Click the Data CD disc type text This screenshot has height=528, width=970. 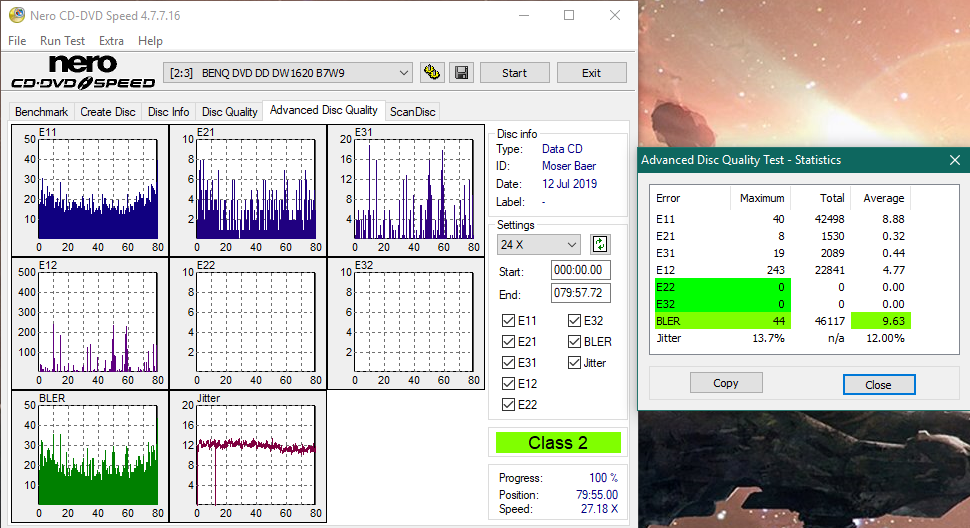click(x=562, y=149)
